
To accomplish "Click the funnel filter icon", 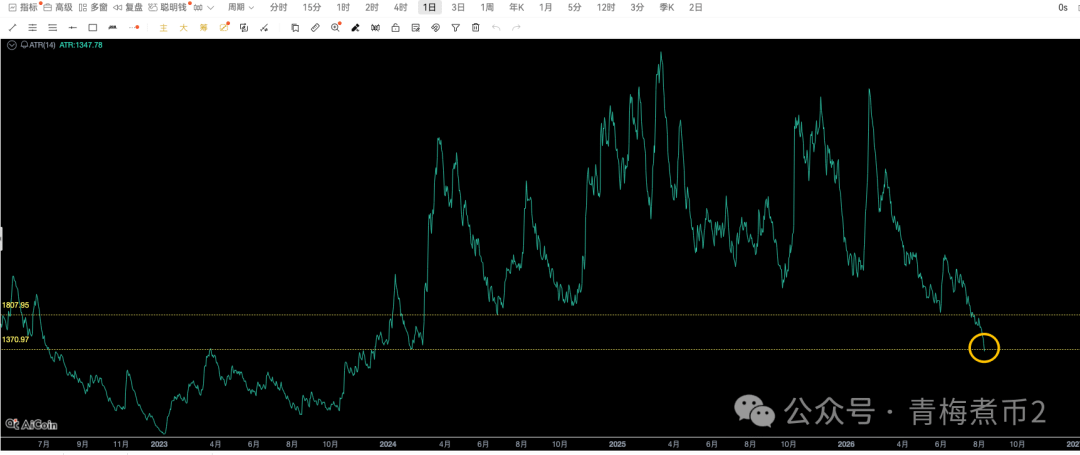I will pyautogui.click(x=455, y=28).
